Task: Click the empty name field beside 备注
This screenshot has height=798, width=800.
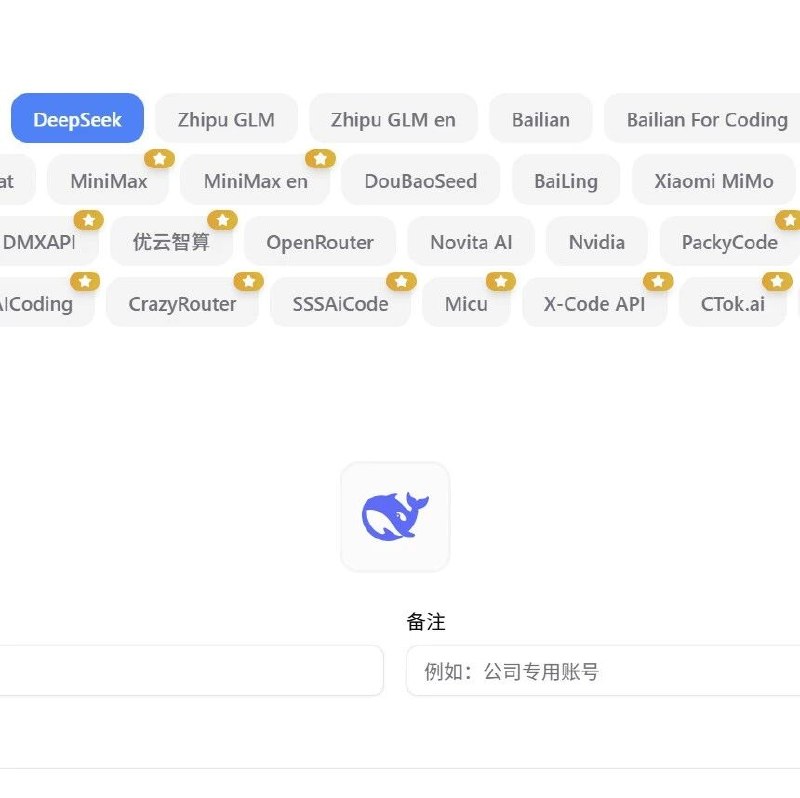Action: [x=191, y=670]
